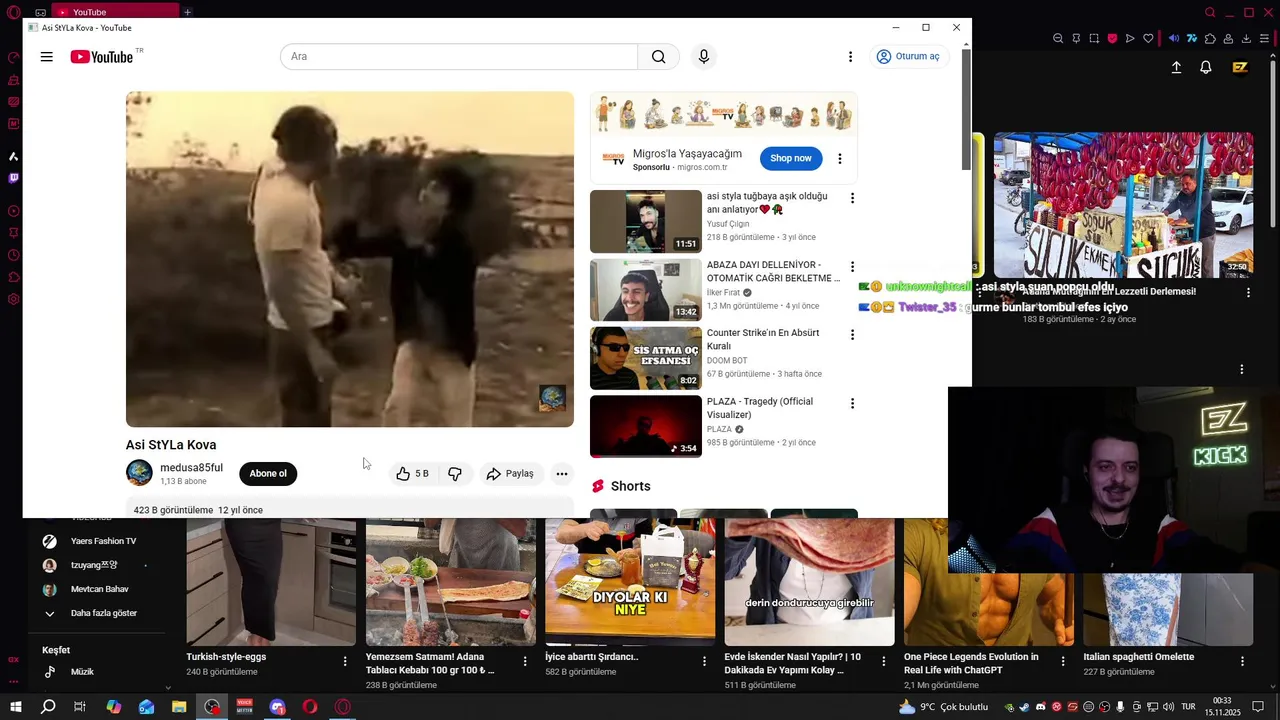Screen dimensions: 1280x720
Task: Open File Explorer from taskbar
Action: [x=179, y=707]
